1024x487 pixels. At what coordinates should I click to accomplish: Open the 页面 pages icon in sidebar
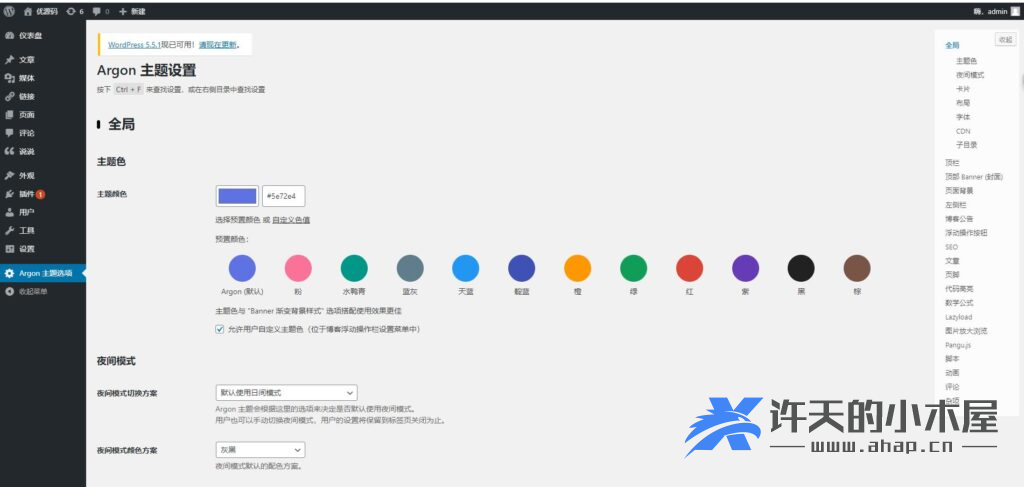(9, 114)
